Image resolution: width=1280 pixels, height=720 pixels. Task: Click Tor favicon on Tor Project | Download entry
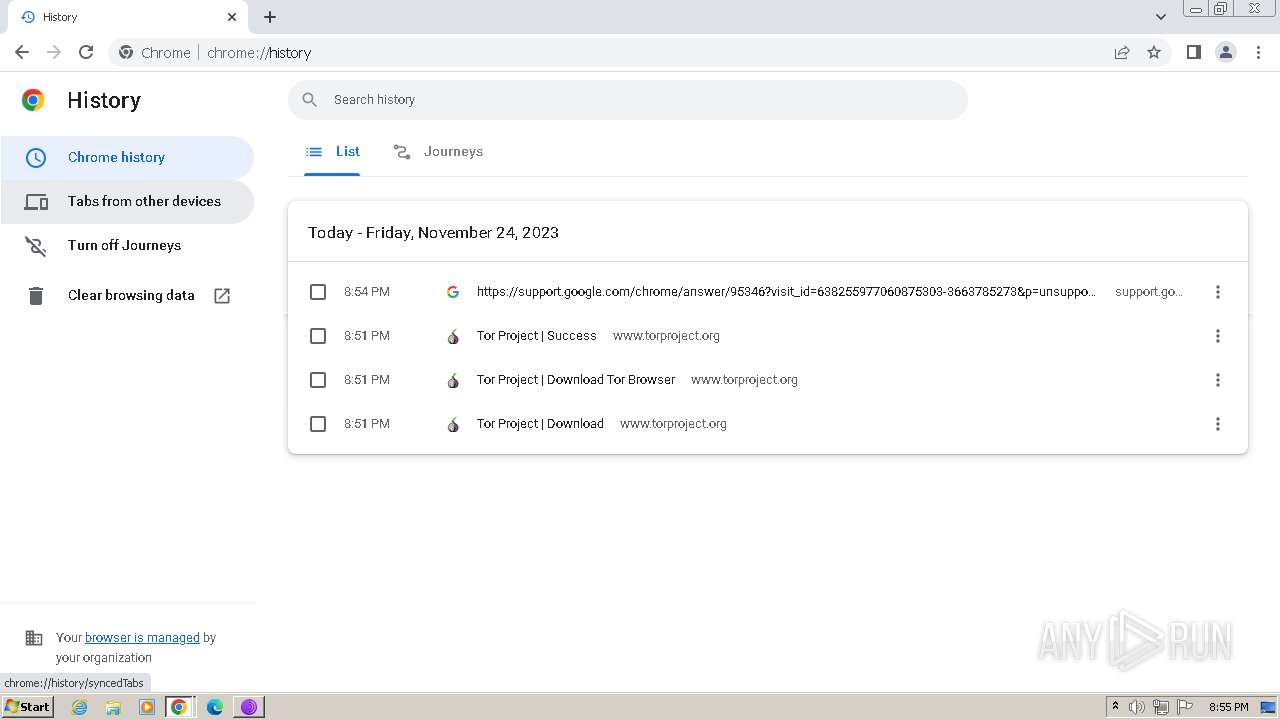coord(453,424)
